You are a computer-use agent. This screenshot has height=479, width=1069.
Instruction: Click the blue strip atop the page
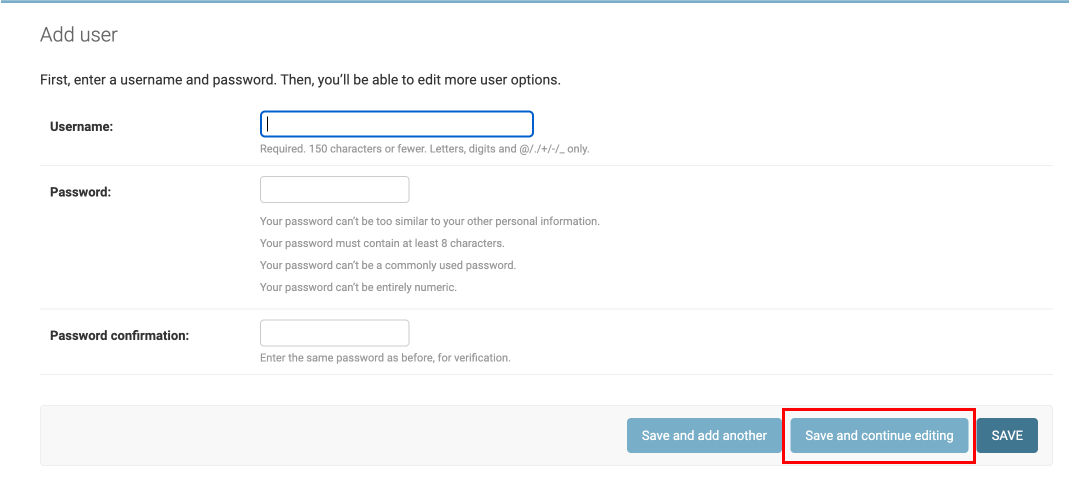tap(534, 1)
